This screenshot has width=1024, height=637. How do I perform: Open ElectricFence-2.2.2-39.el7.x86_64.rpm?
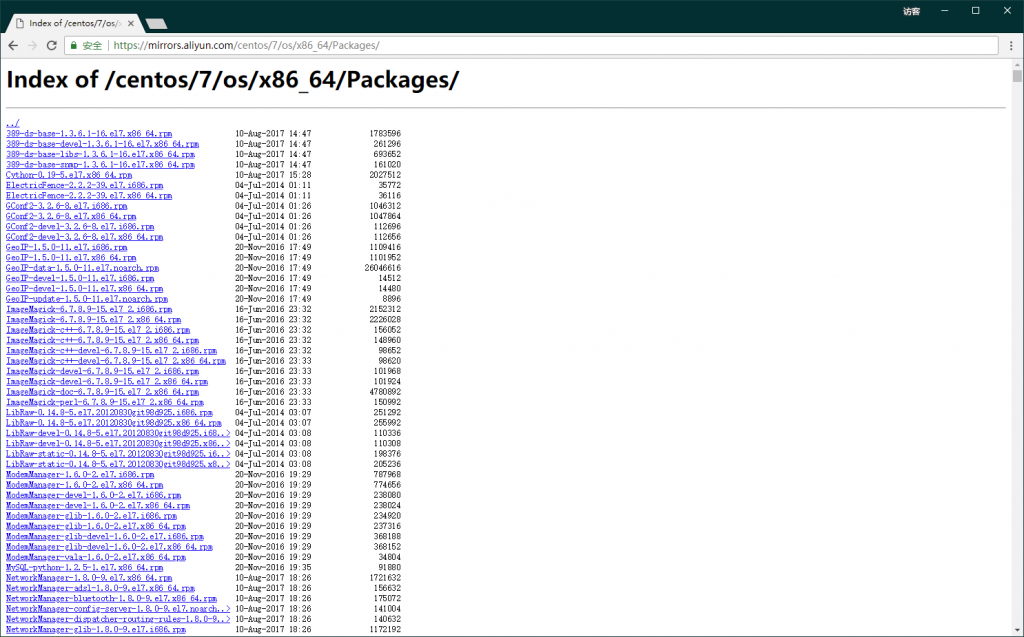(x=89, y=195)
